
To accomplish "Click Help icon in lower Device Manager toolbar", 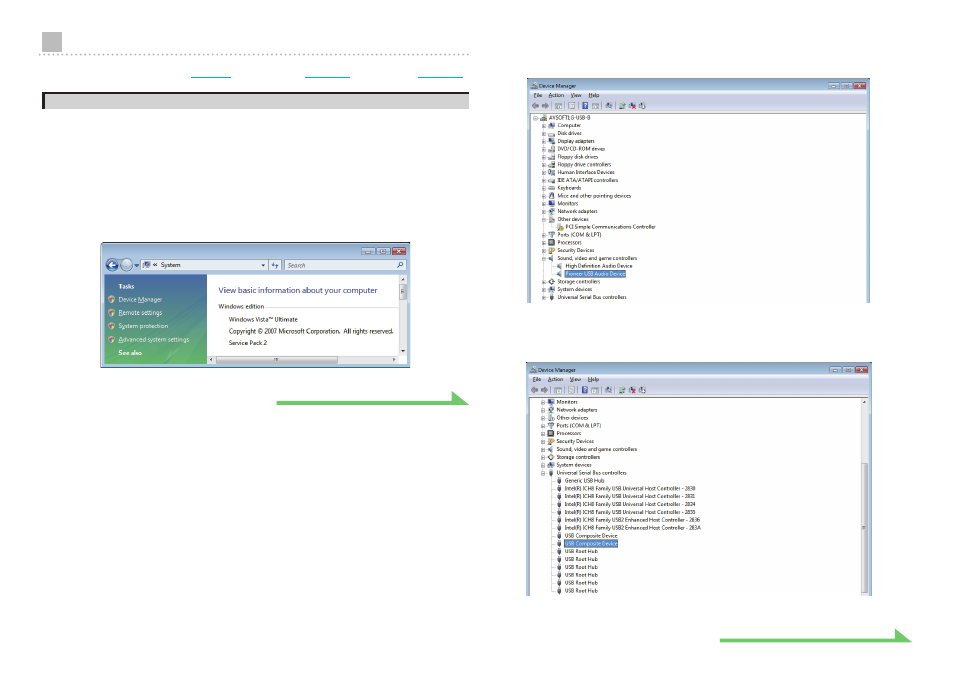I will 584,390.
